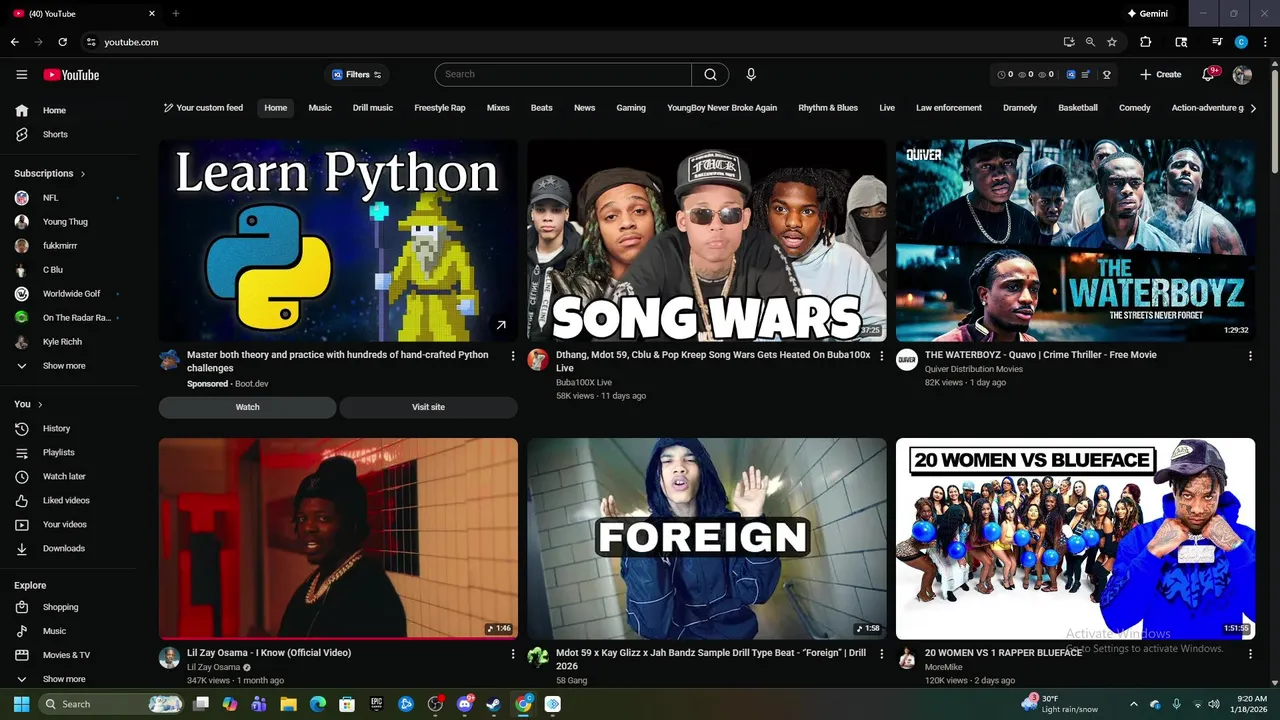Click the Watch button on the ad

248,407
